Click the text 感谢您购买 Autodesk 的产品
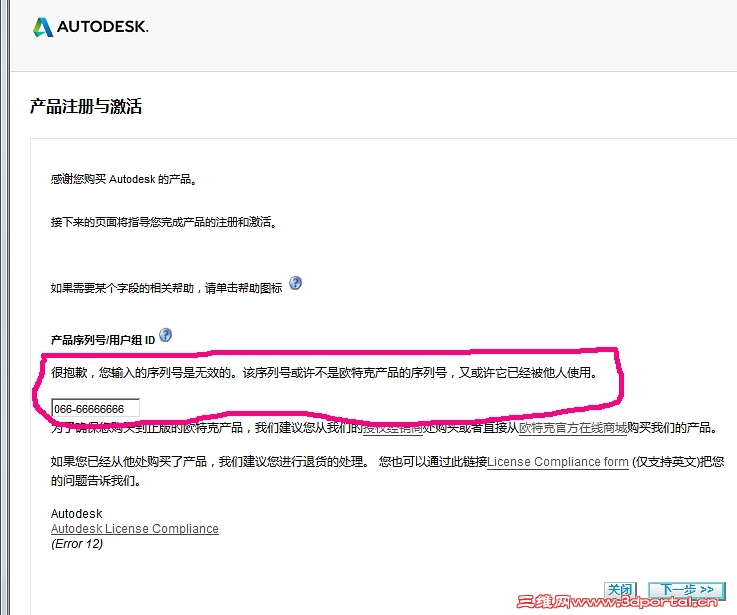737x615 pixels. (123, 179)
